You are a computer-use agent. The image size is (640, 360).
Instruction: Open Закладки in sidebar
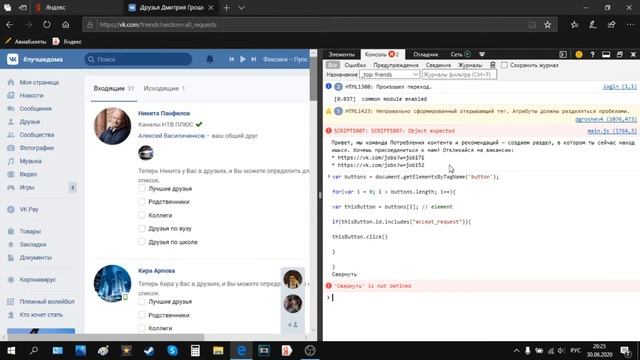point(33,244)
